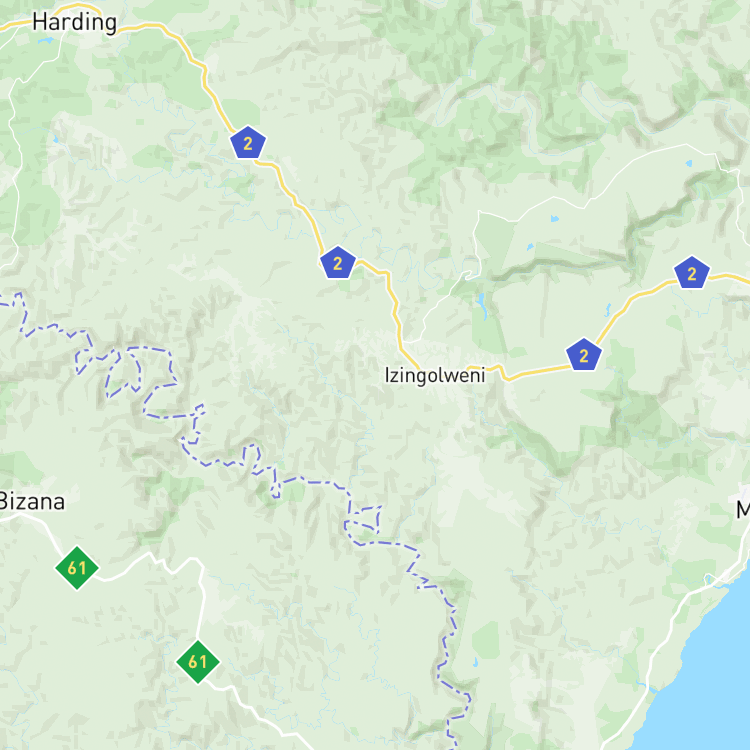Viewport: 750px width, 750px height.
Task: Click the Route 61 shield closest to Bizana
Action: pyautogui.click(x=77, y=568)
